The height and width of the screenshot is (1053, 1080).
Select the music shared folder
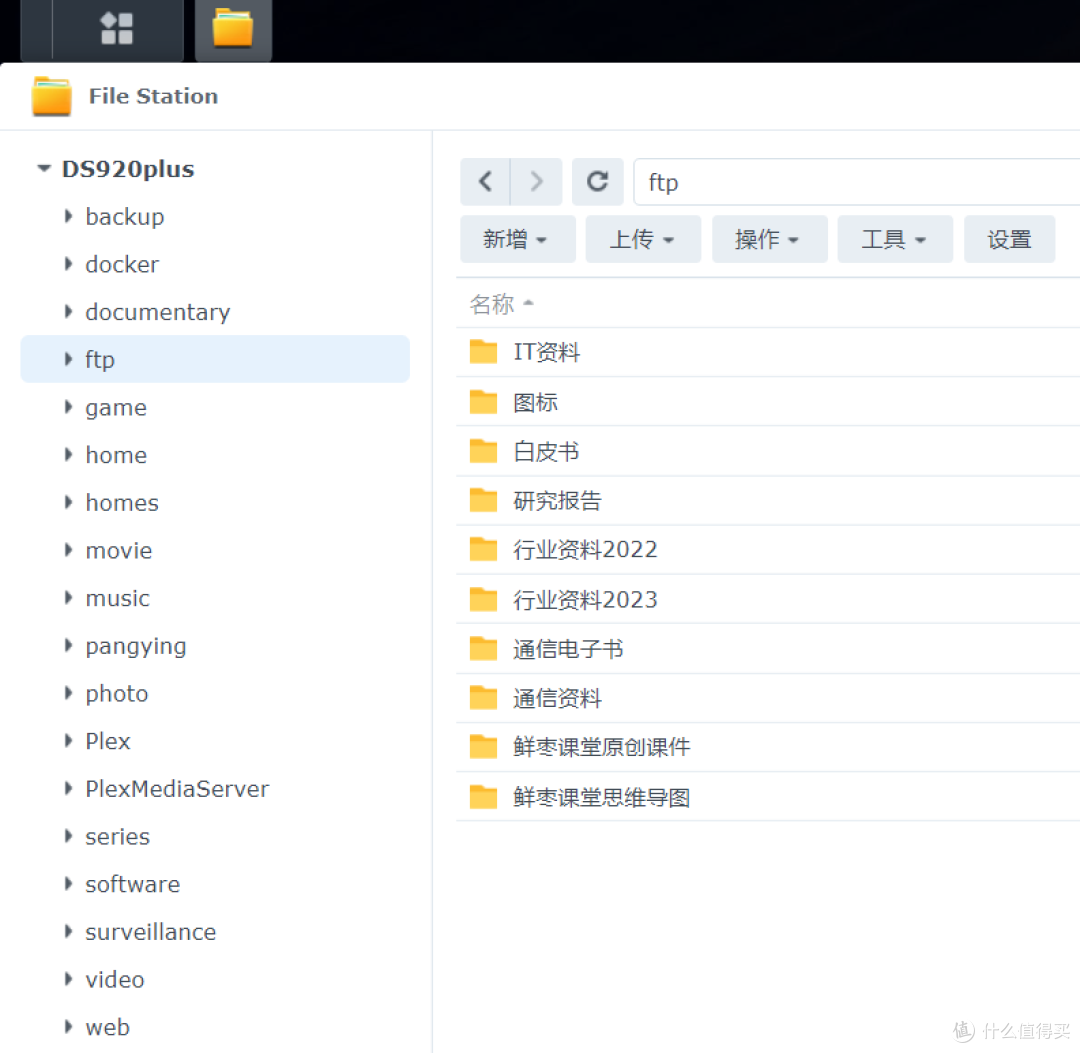click(117, 598)
